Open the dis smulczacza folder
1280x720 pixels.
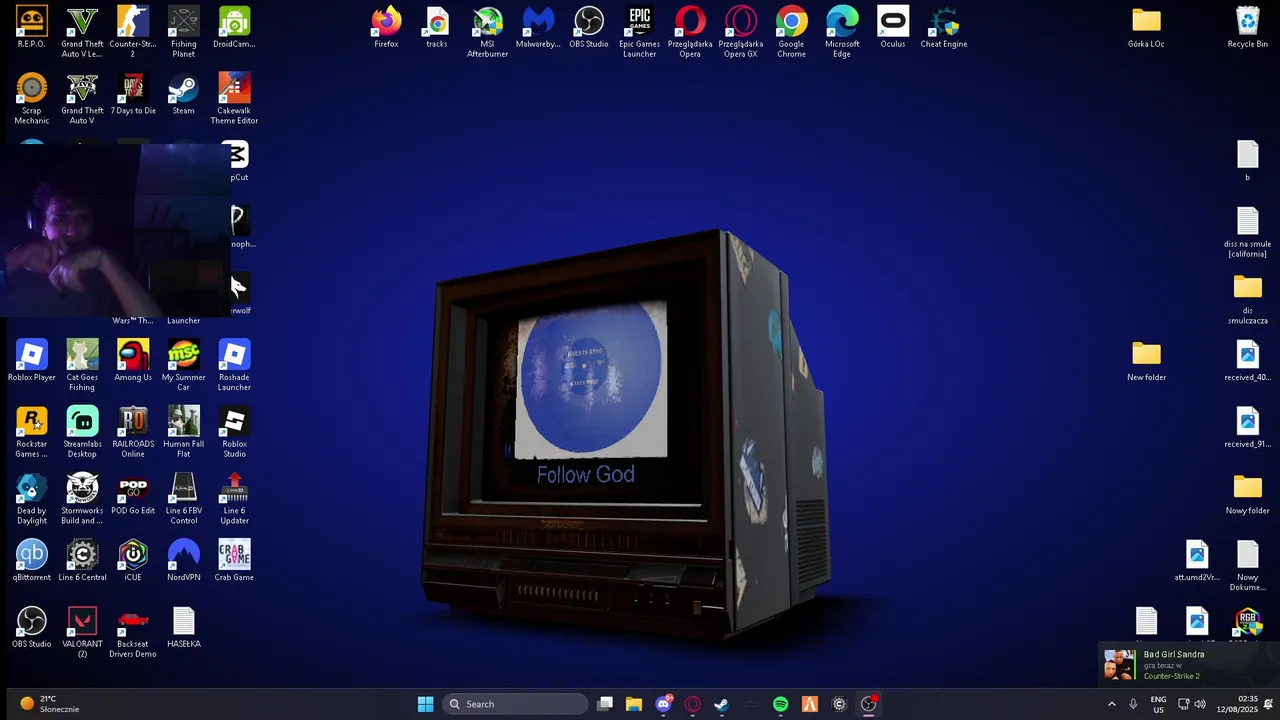click(x=1247, y=299)
